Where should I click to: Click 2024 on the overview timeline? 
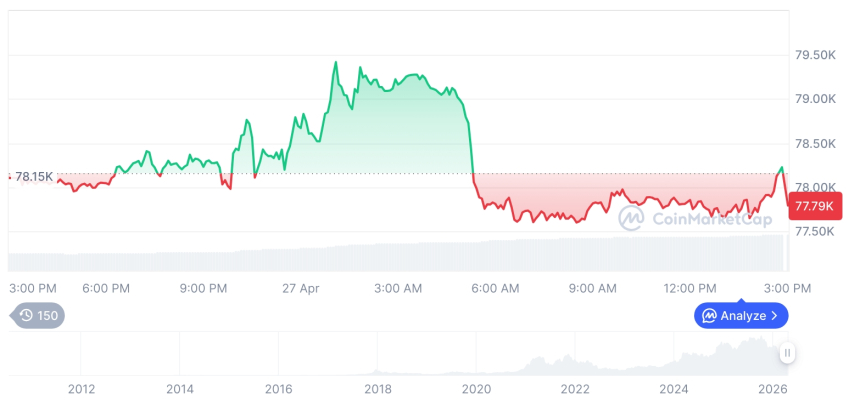tap(674, 389)
